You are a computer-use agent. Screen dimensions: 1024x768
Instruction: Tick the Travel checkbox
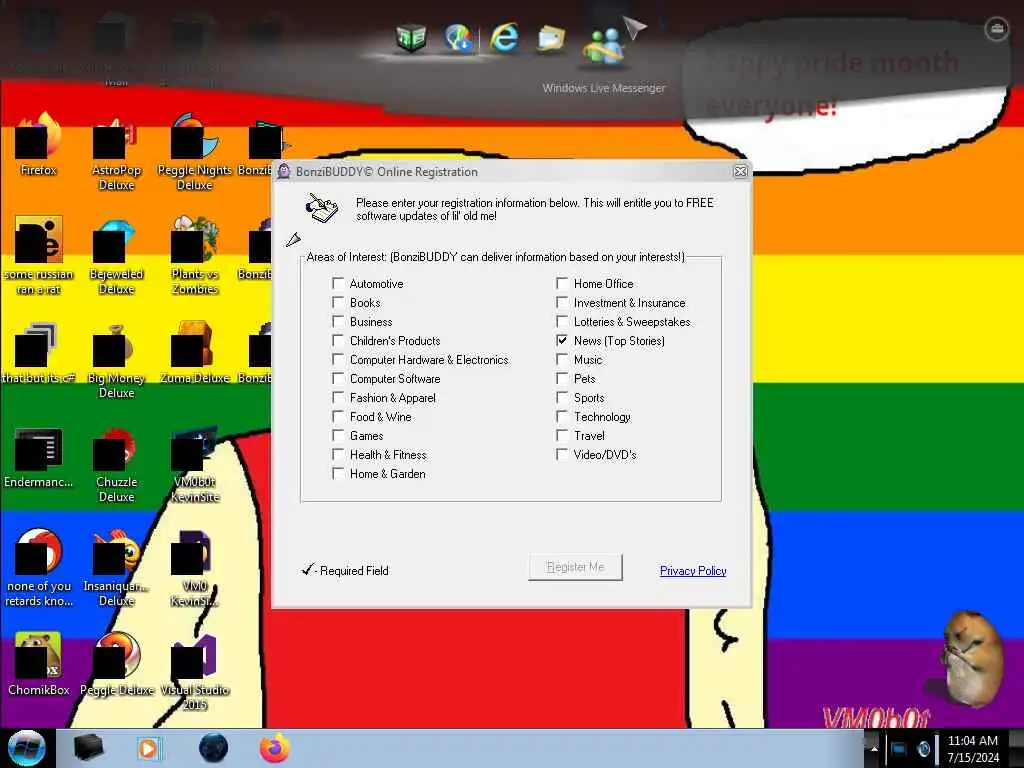click(562, 435)
